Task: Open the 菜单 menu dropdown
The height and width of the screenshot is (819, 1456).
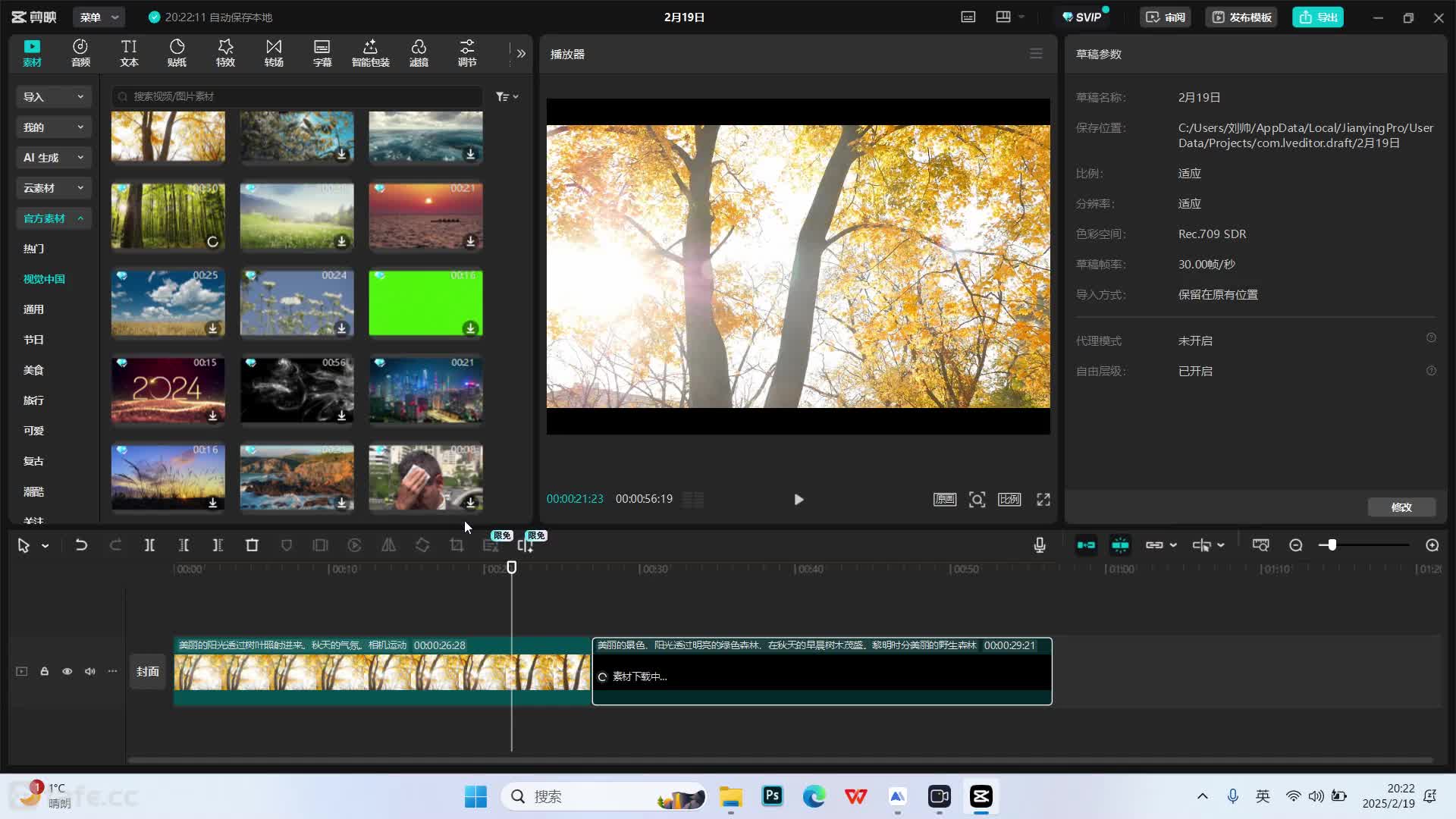Action: (x=99, y=17)
